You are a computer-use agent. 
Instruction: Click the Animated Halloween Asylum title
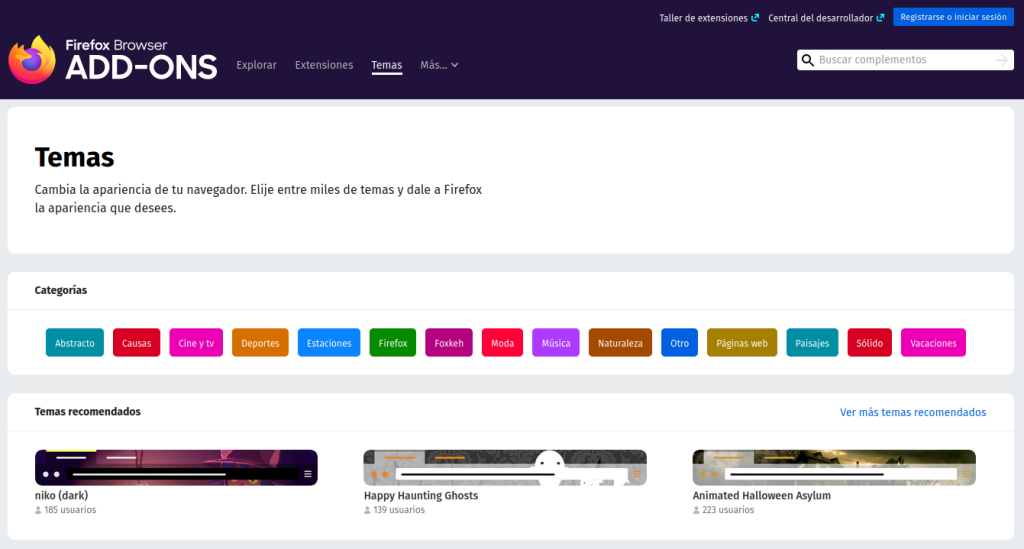click(761, 495)
